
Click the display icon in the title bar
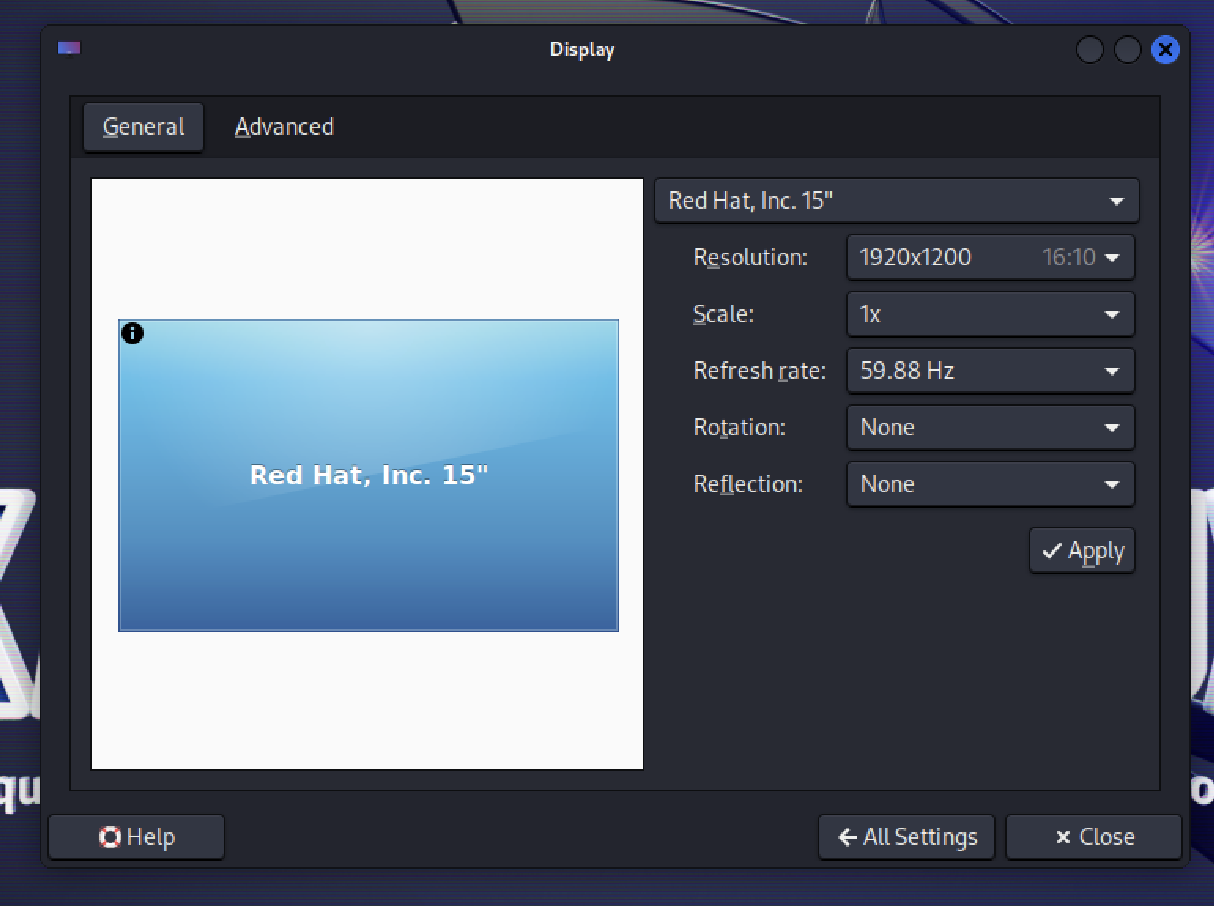pos(69,48)
